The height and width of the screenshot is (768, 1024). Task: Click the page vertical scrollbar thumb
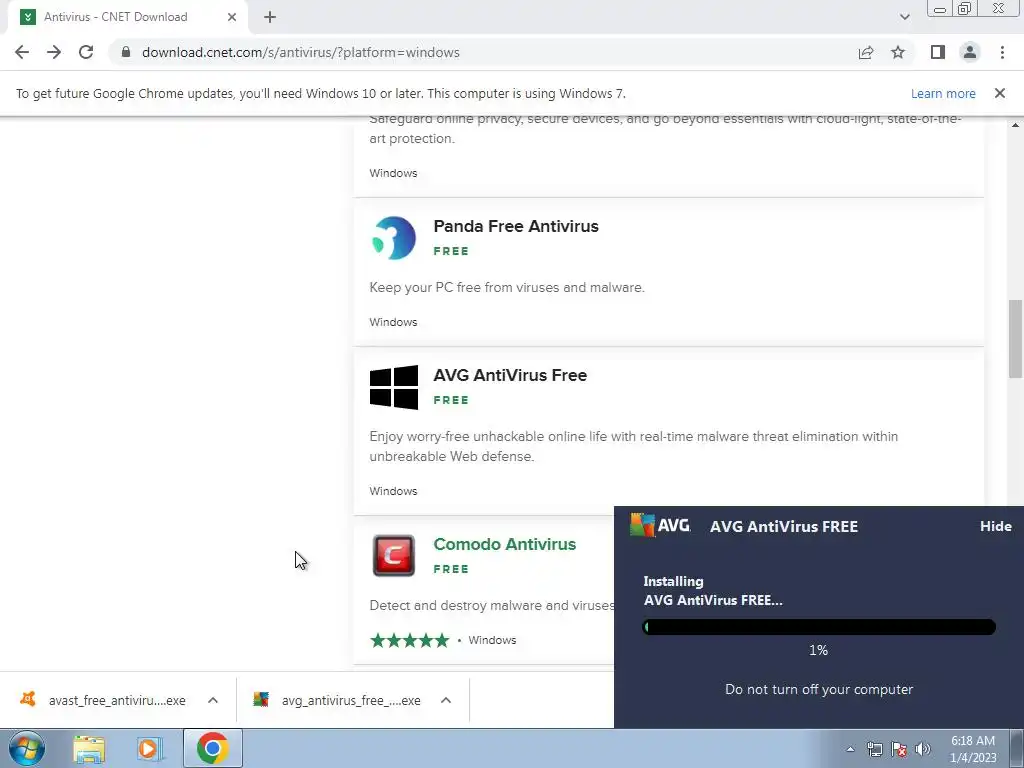click(1015, 338)
